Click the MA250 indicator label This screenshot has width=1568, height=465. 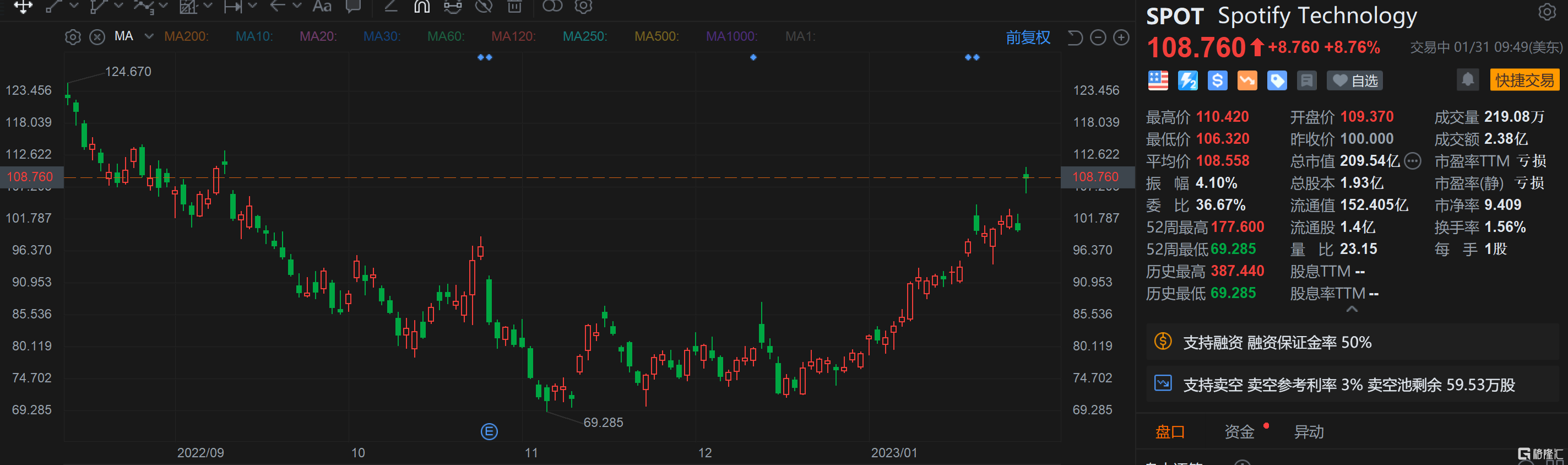(585, 36)
